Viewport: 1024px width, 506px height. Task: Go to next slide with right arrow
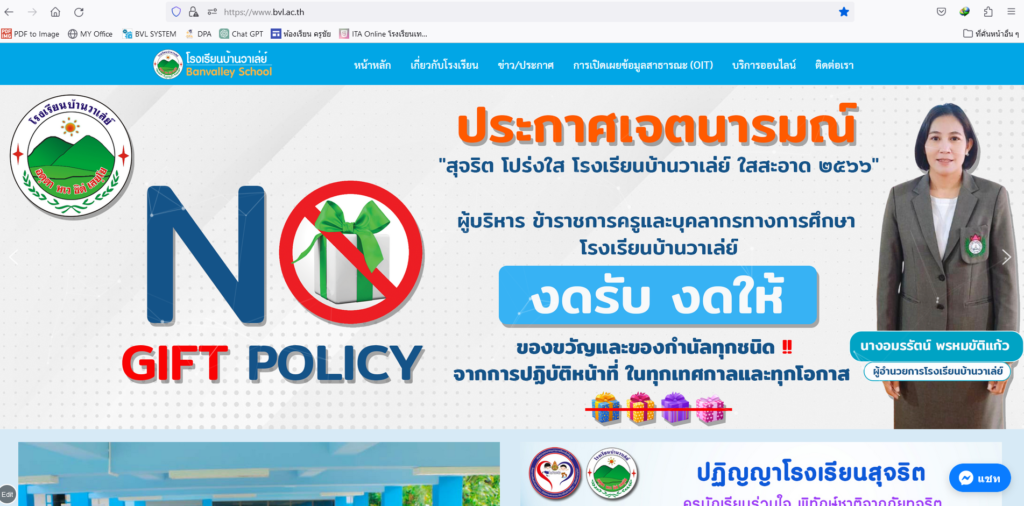tap(1006, 257)
